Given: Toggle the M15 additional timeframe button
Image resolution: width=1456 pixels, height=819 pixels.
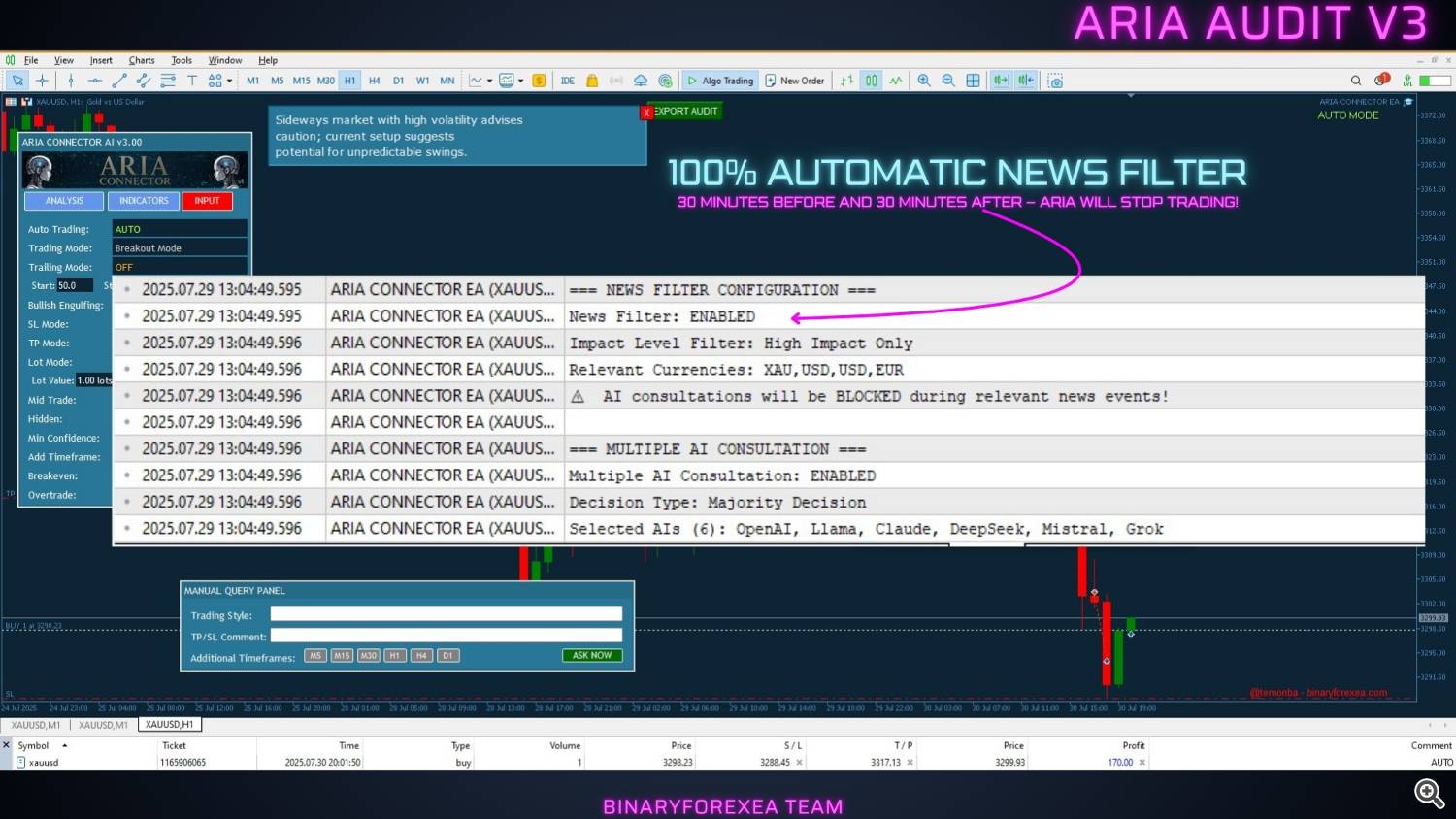Looking at the screenshot, I should click(342, 656).
